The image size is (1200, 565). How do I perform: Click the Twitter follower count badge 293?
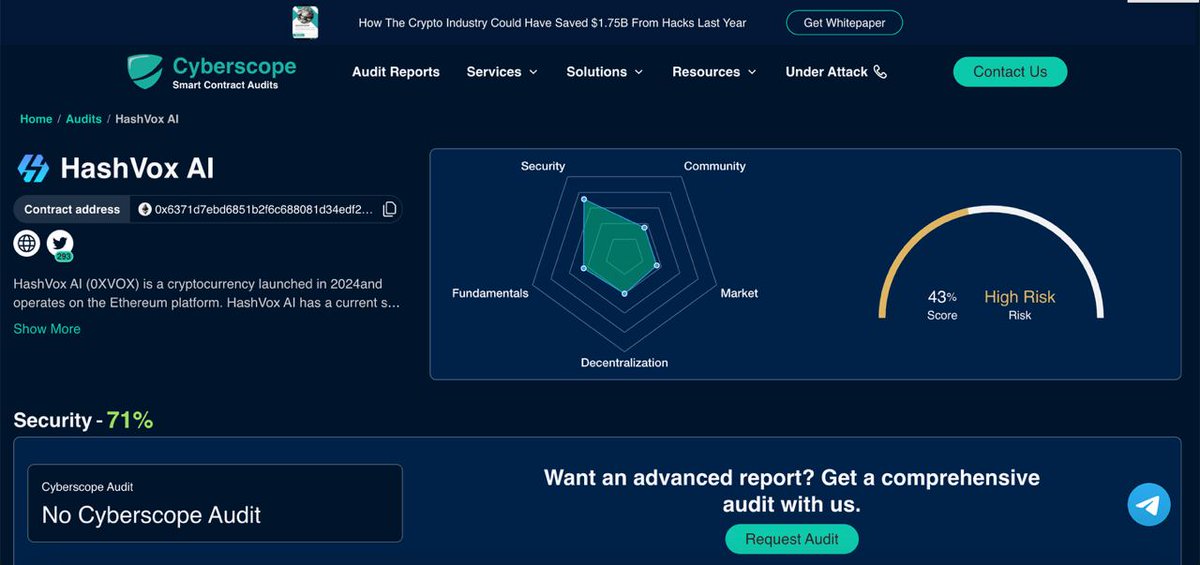(63, 257)
